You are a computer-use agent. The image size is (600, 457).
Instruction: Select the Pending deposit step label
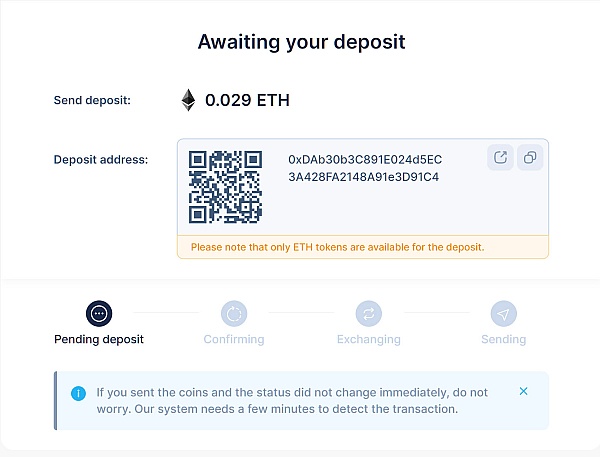pyautogui.click(x=99, y=339)
